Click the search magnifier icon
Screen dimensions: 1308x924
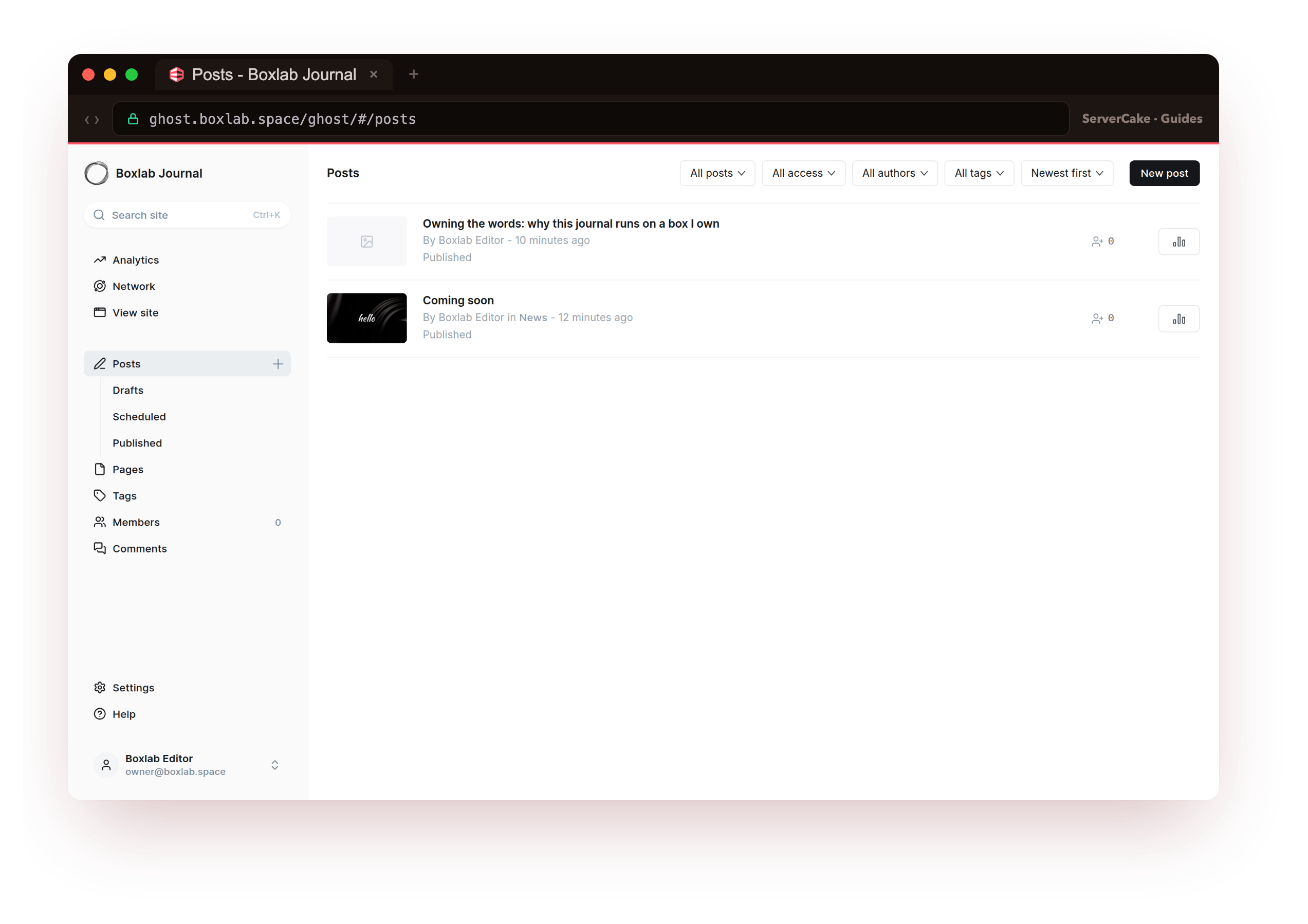(x=99, y=215)
